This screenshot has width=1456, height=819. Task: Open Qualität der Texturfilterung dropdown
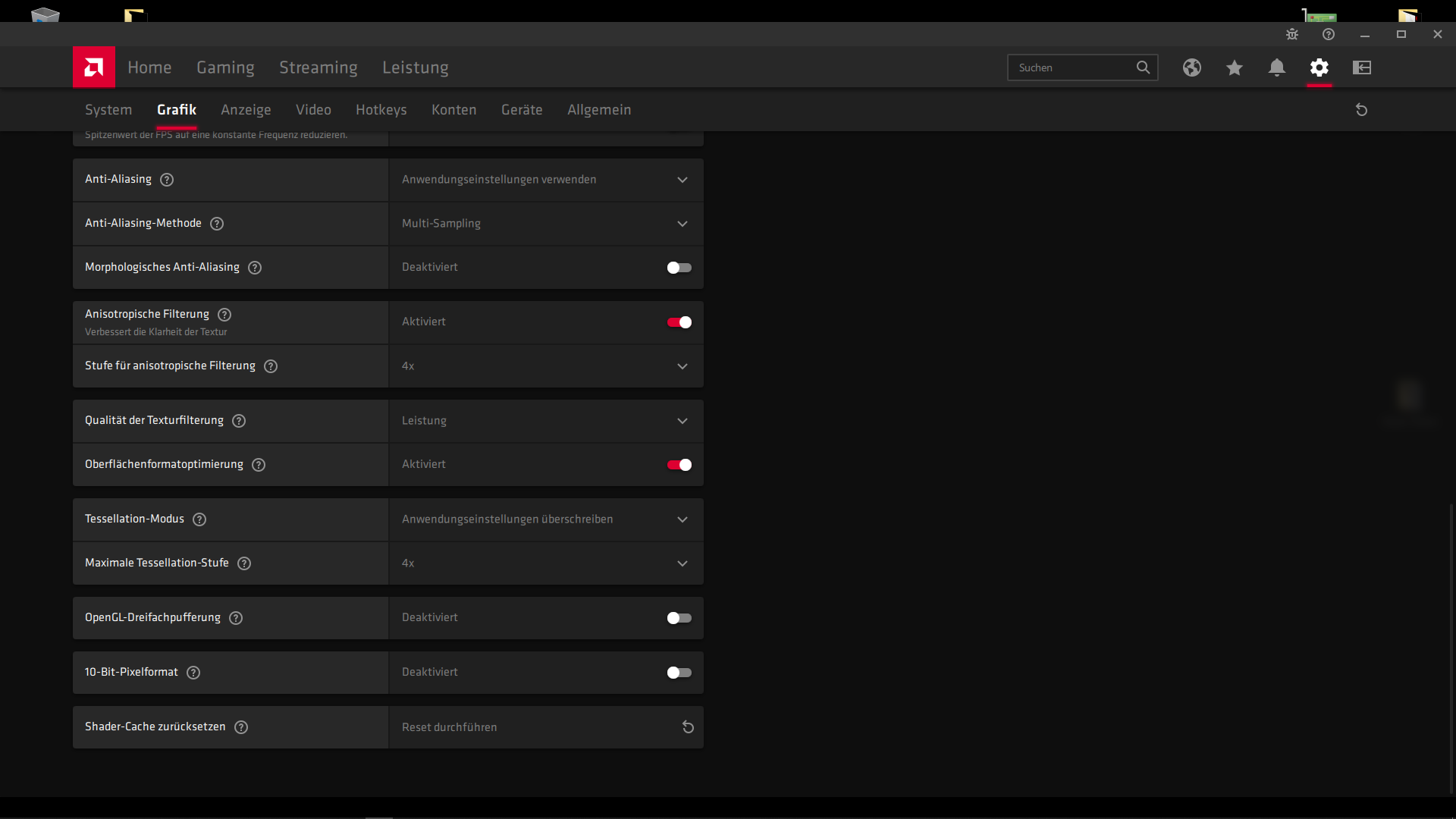(x=682, y=421)
